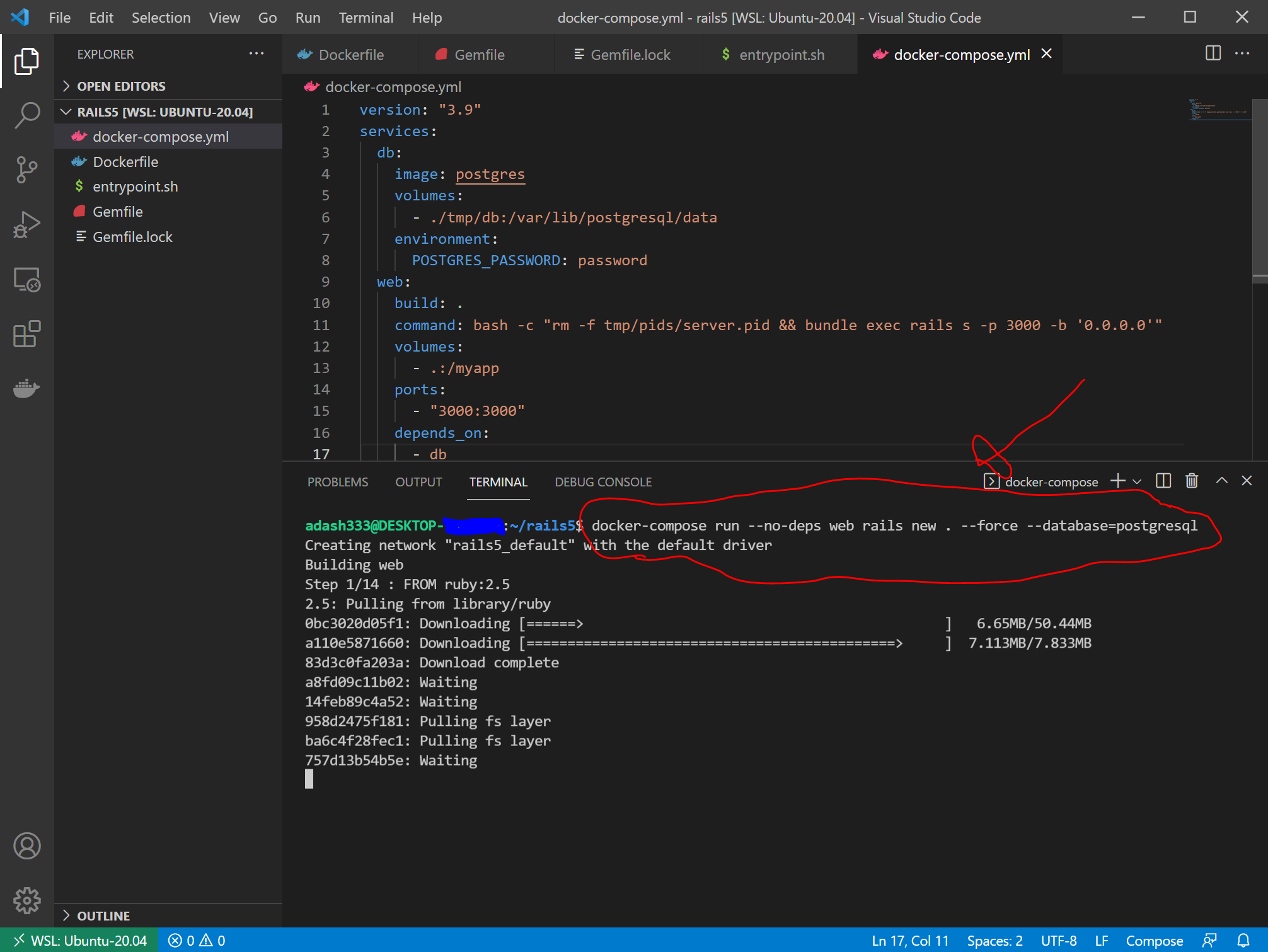Open the Go menu
The height and width of the screenshot is (952, 1268).
pyautogui.click(x=267, y=18)
